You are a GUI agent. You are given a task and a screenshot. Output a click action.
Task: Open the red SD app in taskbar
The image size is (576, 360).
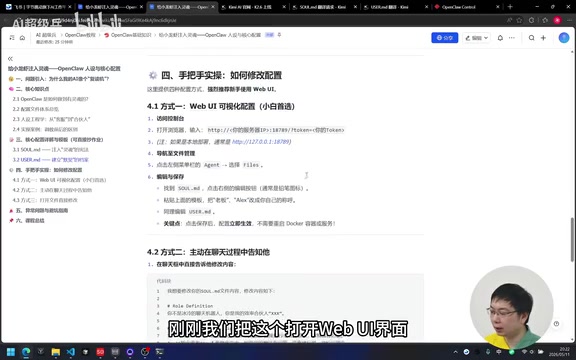100,352
